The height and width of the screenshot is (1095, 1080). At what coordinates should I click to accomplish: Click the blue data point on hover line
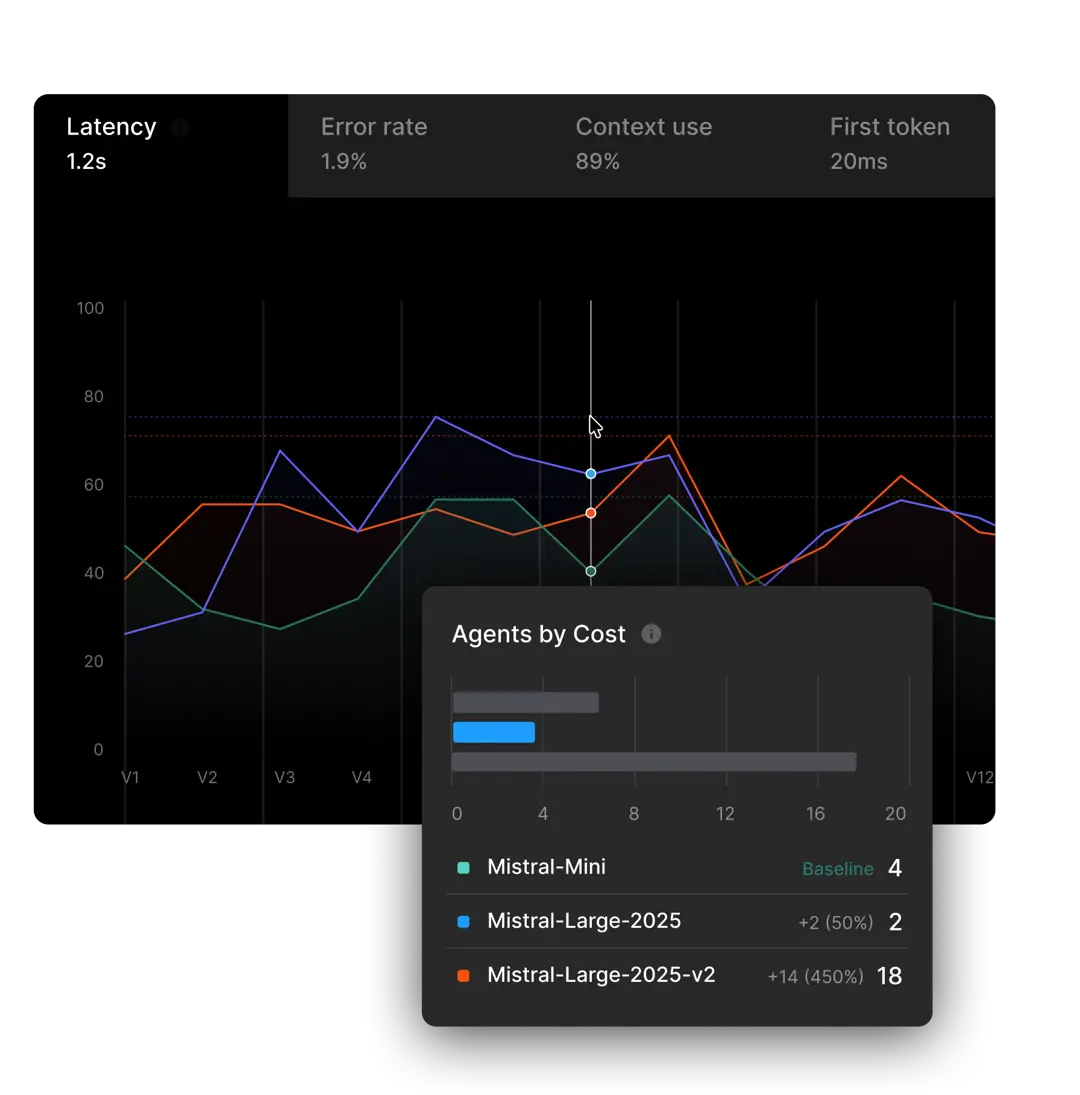591,473
